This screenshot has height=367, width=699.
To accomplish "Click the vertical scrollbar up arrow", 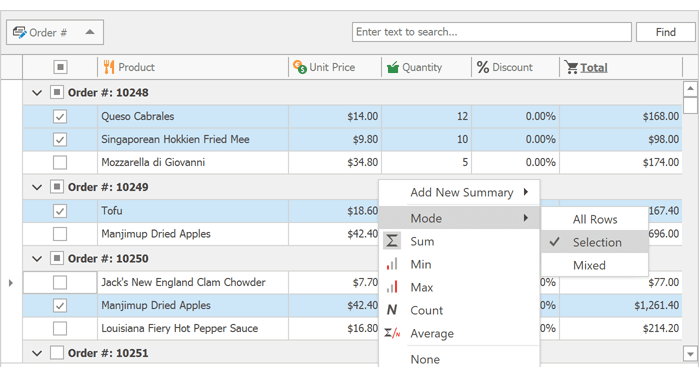I will [690, 89].
